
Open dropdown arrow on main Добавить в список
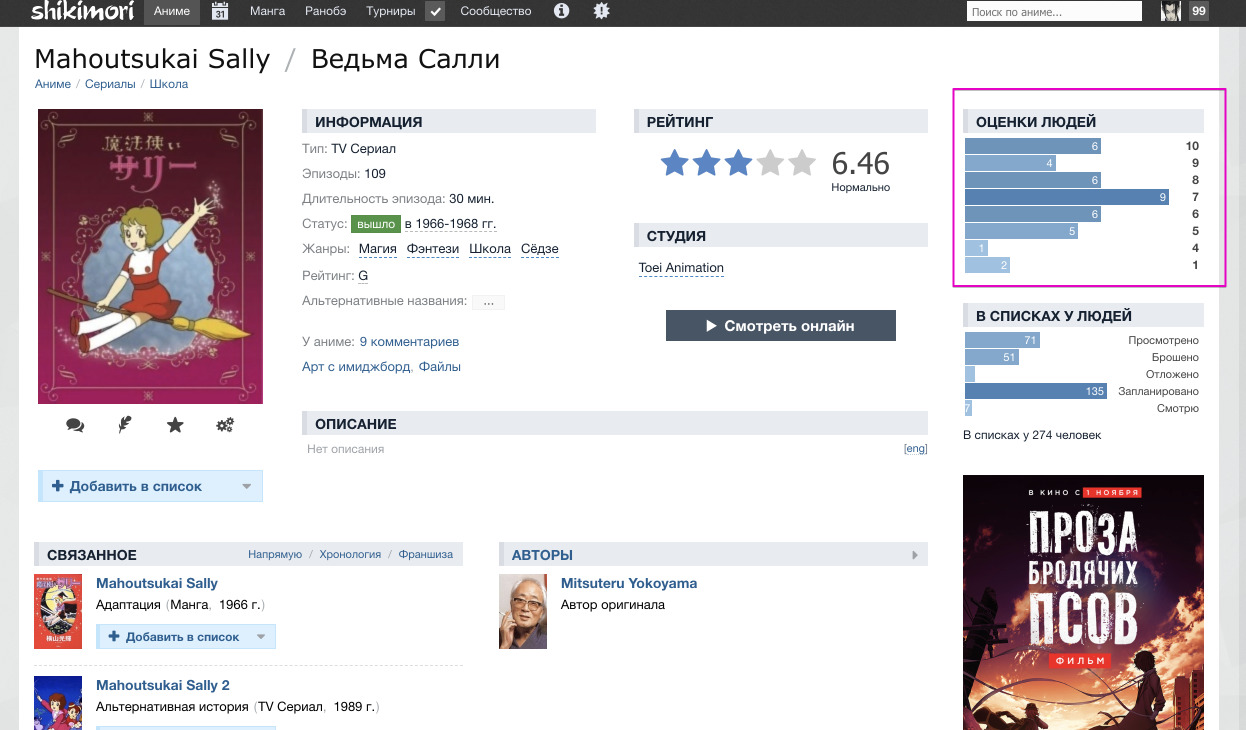(x=246, y=487)
